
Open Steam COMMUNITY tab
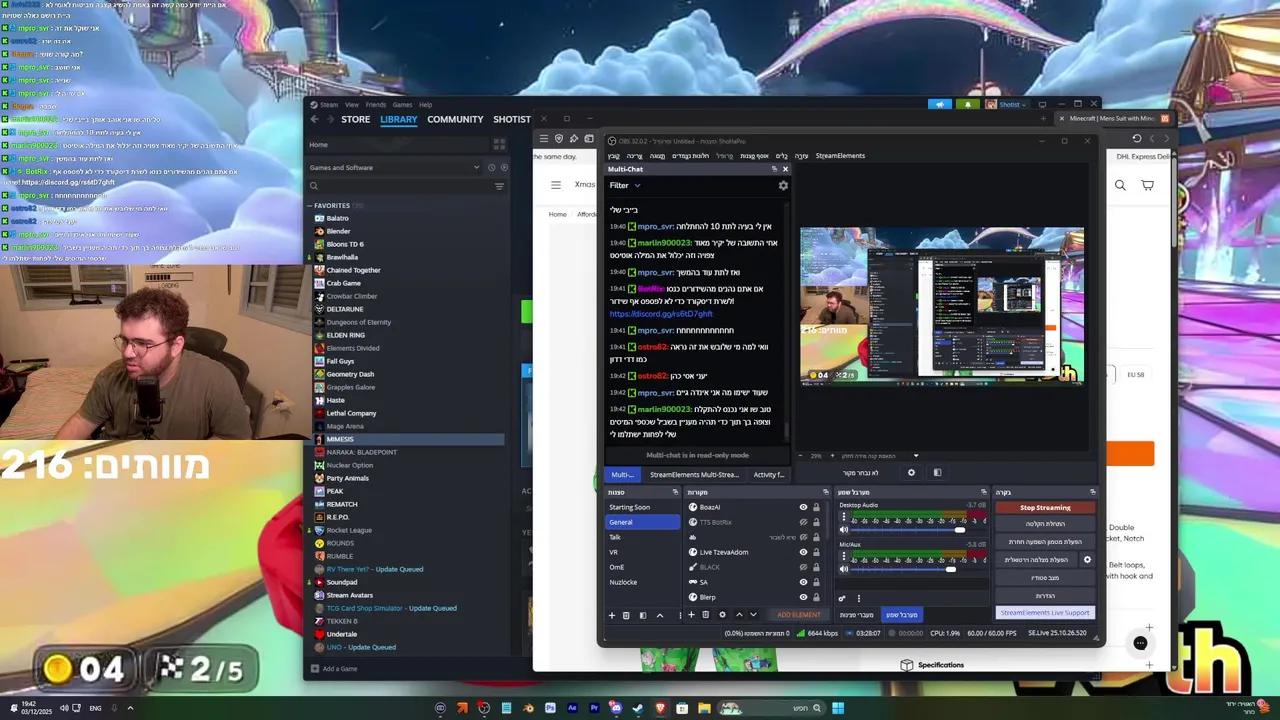coord(455,119)
